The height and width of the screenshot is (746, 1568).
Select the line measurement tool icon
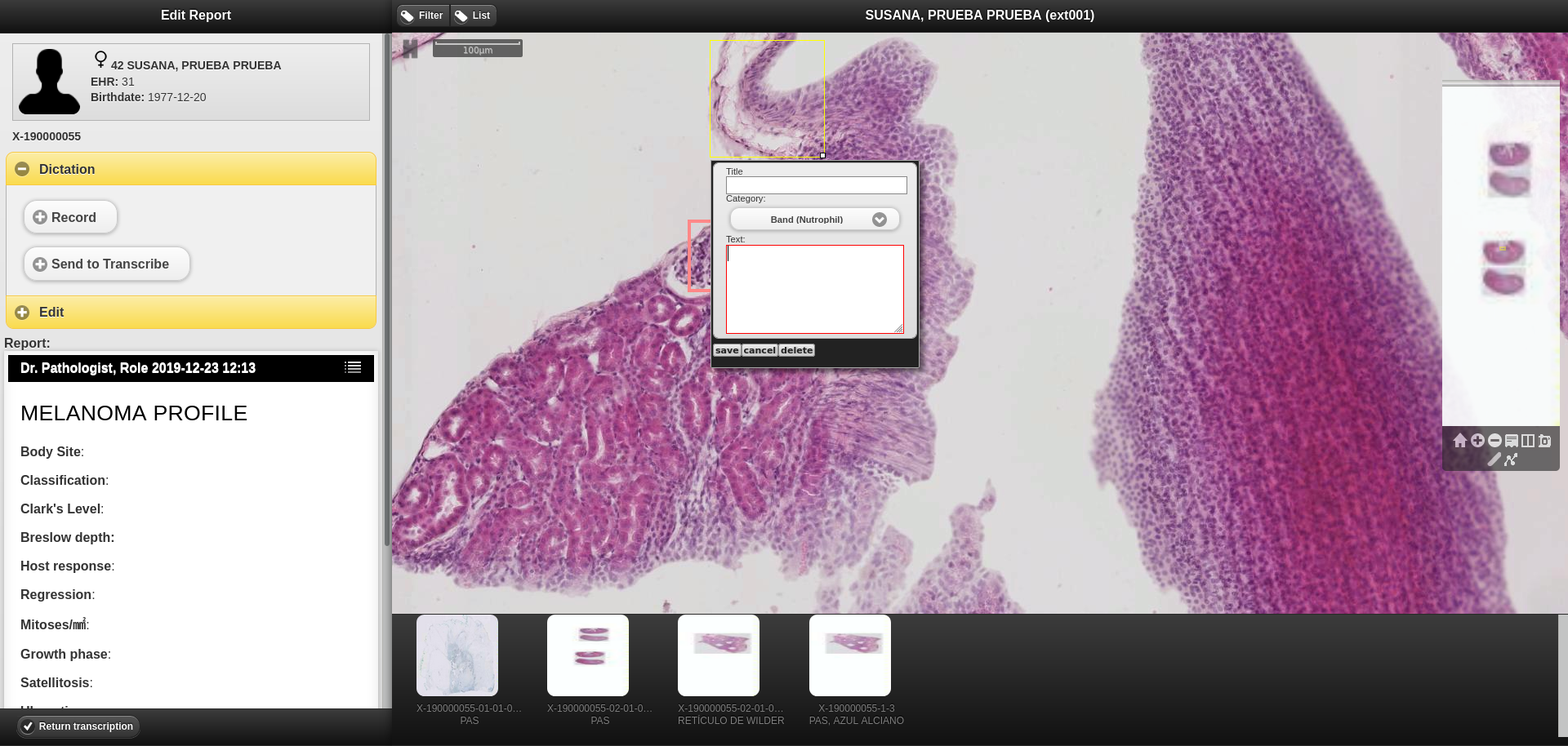point(1494,460)
